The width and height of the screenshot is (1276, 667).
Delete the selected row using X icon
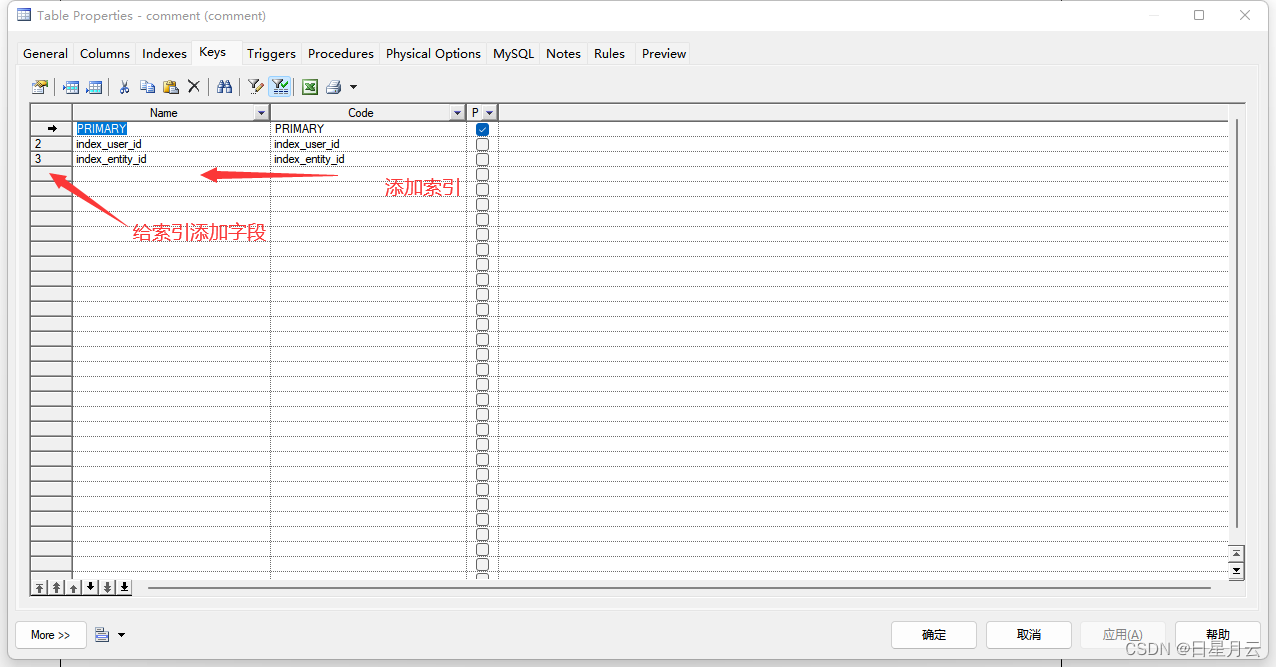click(194, 87)
